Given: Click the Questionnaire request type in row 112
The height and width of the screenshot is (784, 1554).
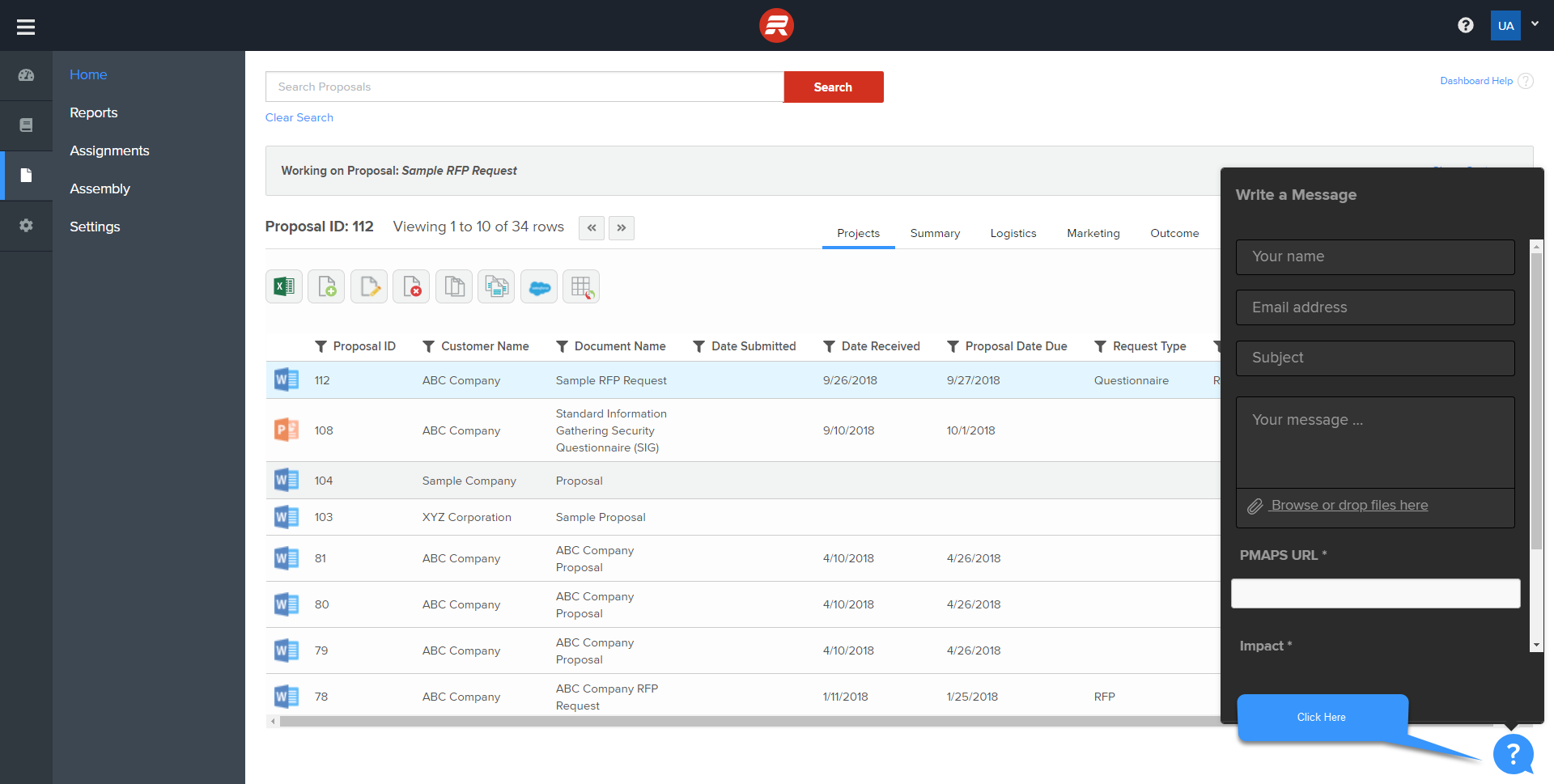Looking at the screenshot, I should pyautogui.click(x=1132, y=380).
